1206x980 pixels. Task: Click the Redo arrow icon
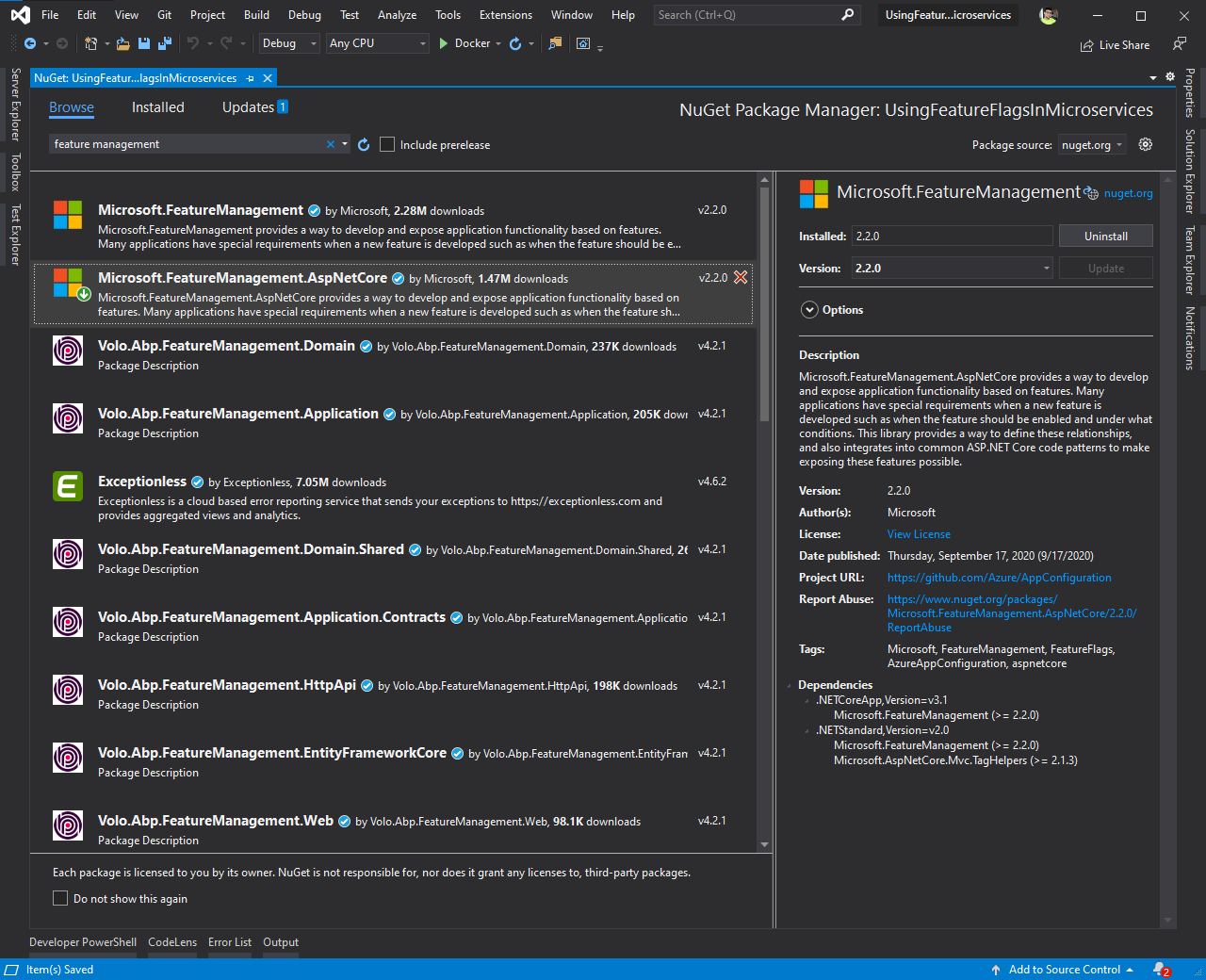[226, 43]
